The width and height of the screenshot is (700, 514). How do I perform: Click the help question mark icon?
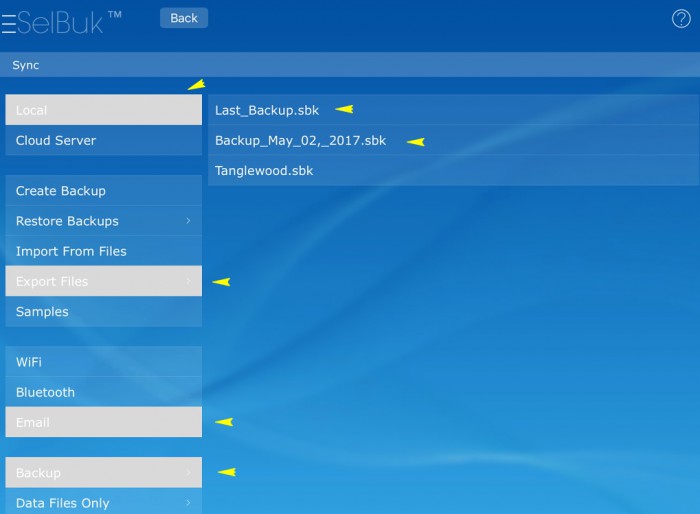[681, 19]
